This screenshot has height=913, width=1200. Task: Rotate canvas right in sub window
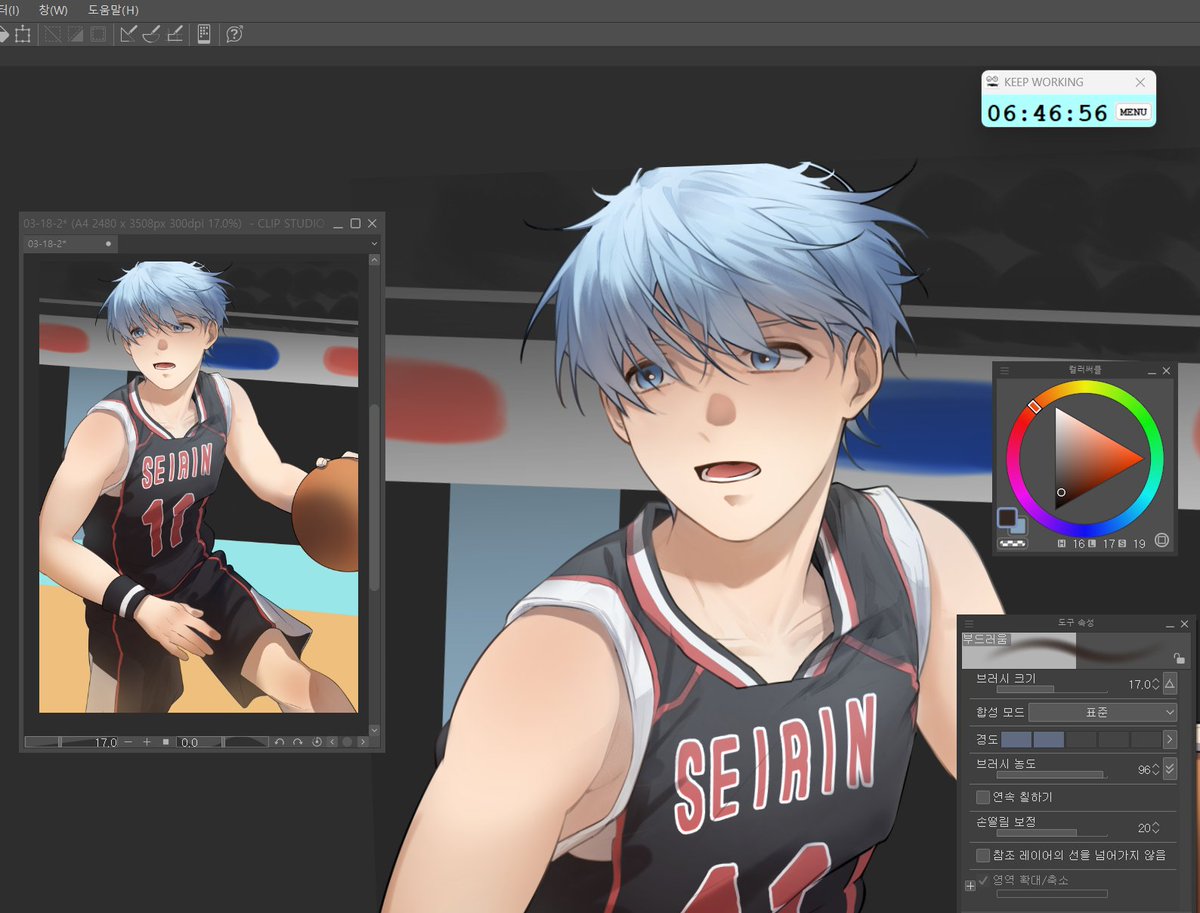point(297,742)
